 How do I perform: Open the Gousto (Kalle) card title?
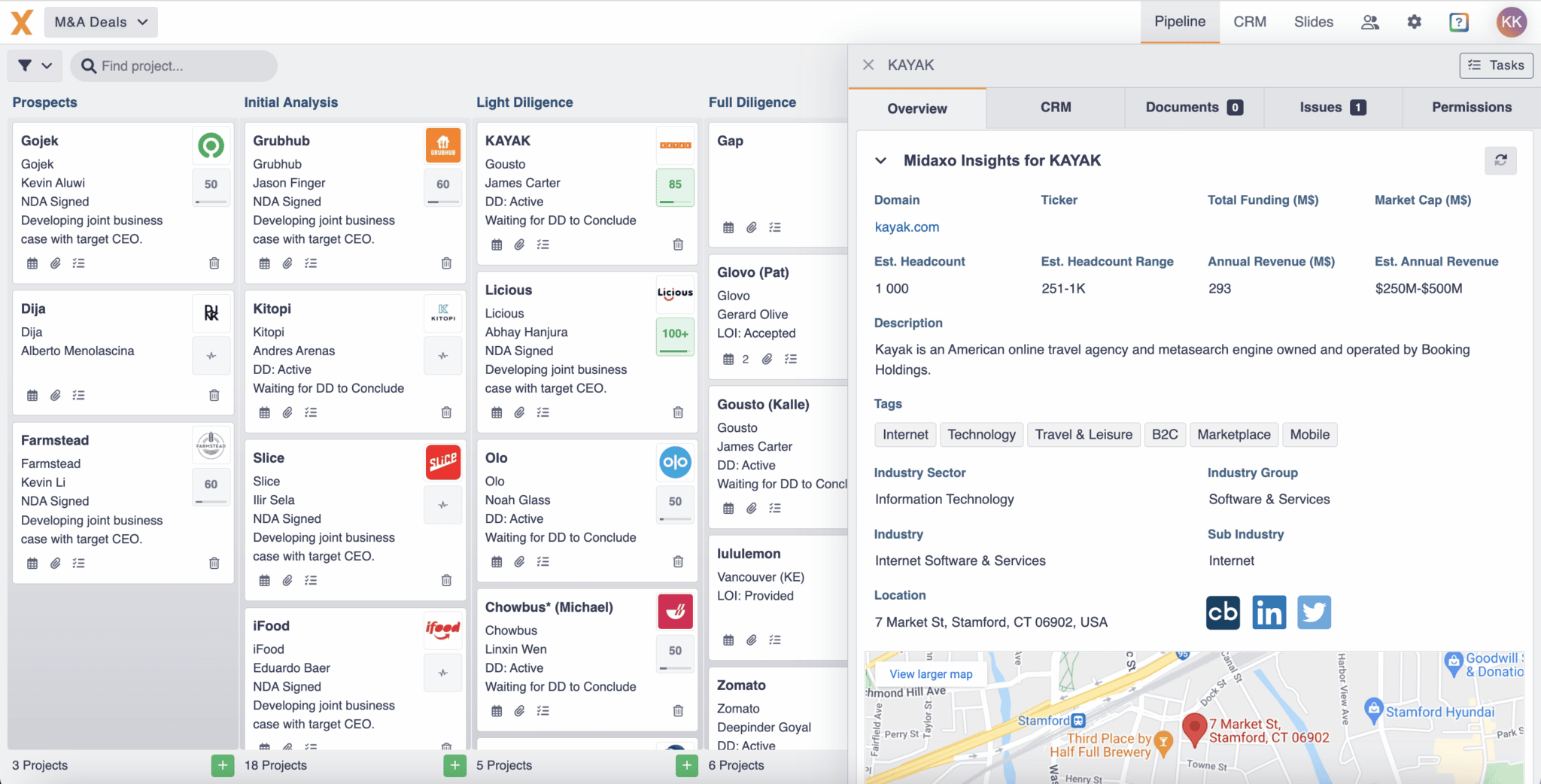pyautogui.click(x=763, y=404)
